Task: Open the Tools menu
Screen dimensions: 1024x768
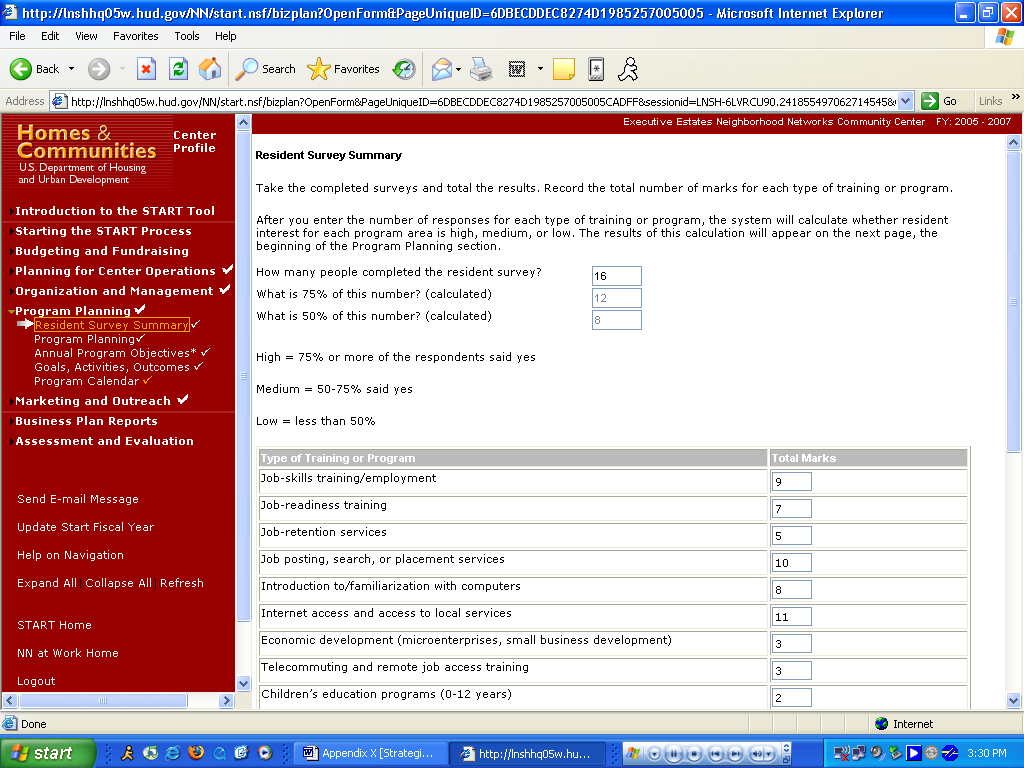Action: pos(187,36)
